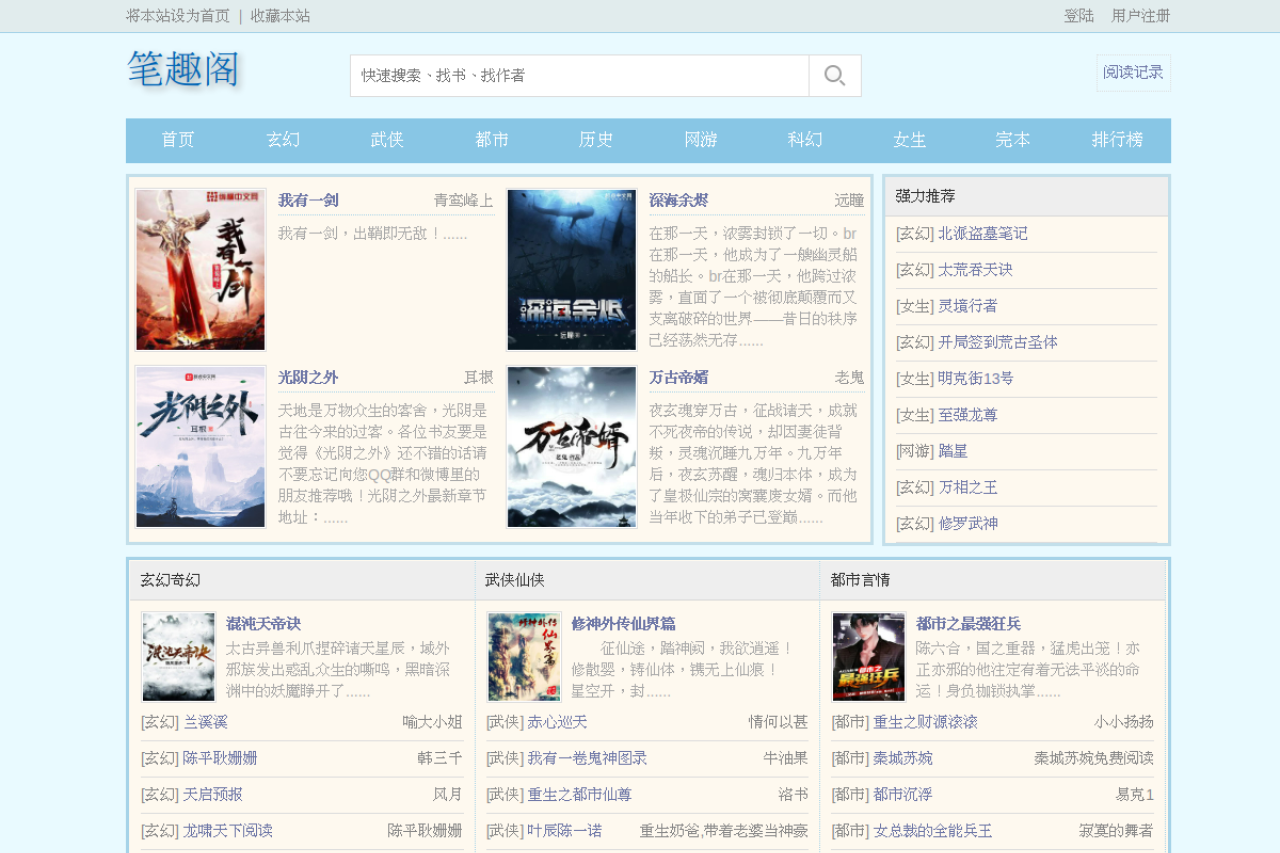Open 北派盗墓笔记 in recommendations
This screenshot has height=853, width=1280.
click(x=982, y=234)
